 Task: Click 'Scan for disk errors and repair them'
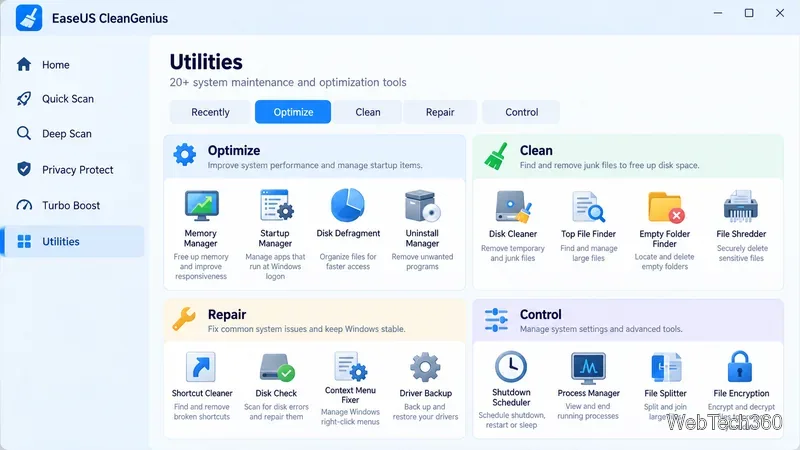276,412
